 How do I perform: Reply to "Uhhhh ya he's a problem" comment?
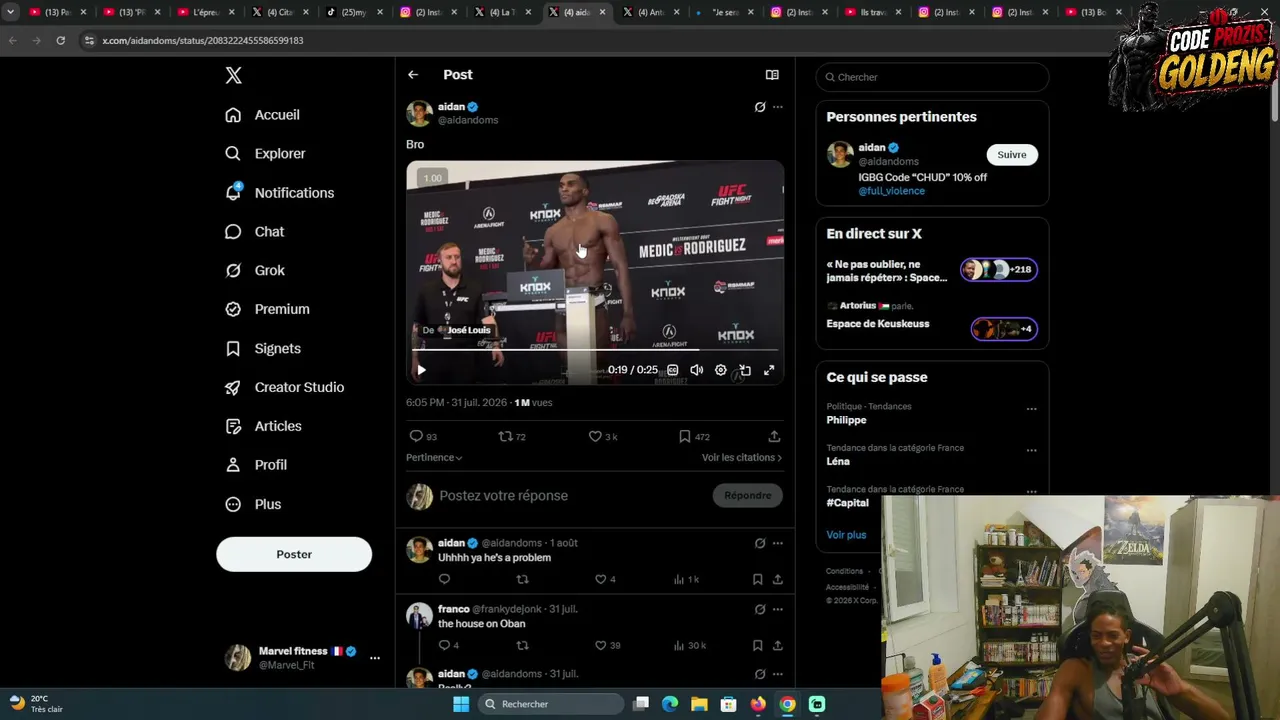[x=444, y=579]
